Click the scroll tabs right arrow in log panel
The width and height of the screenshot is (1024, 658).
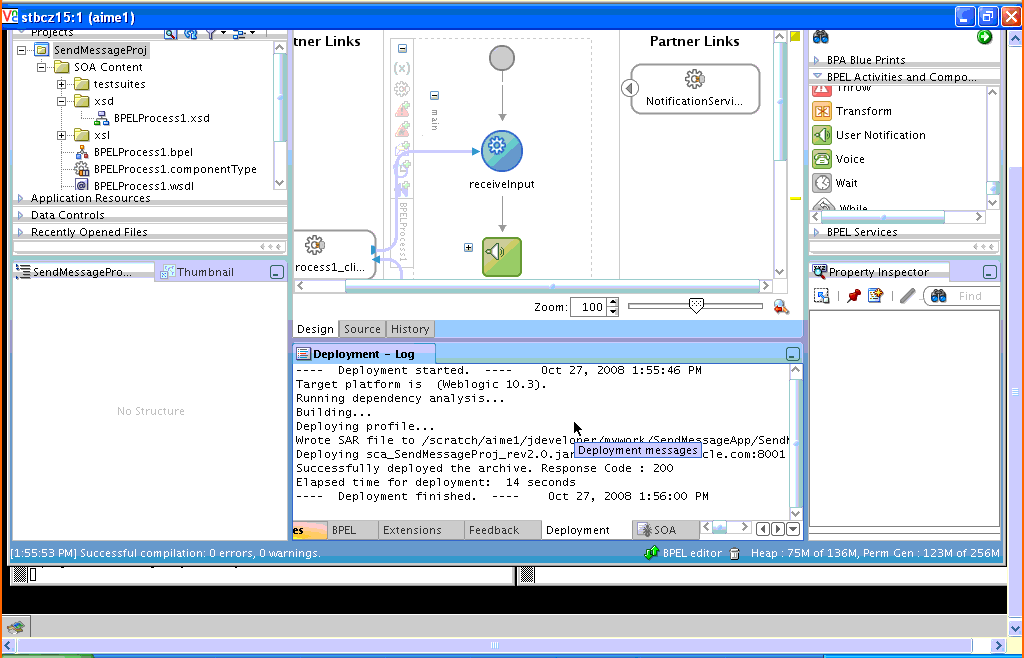point(778,529)
